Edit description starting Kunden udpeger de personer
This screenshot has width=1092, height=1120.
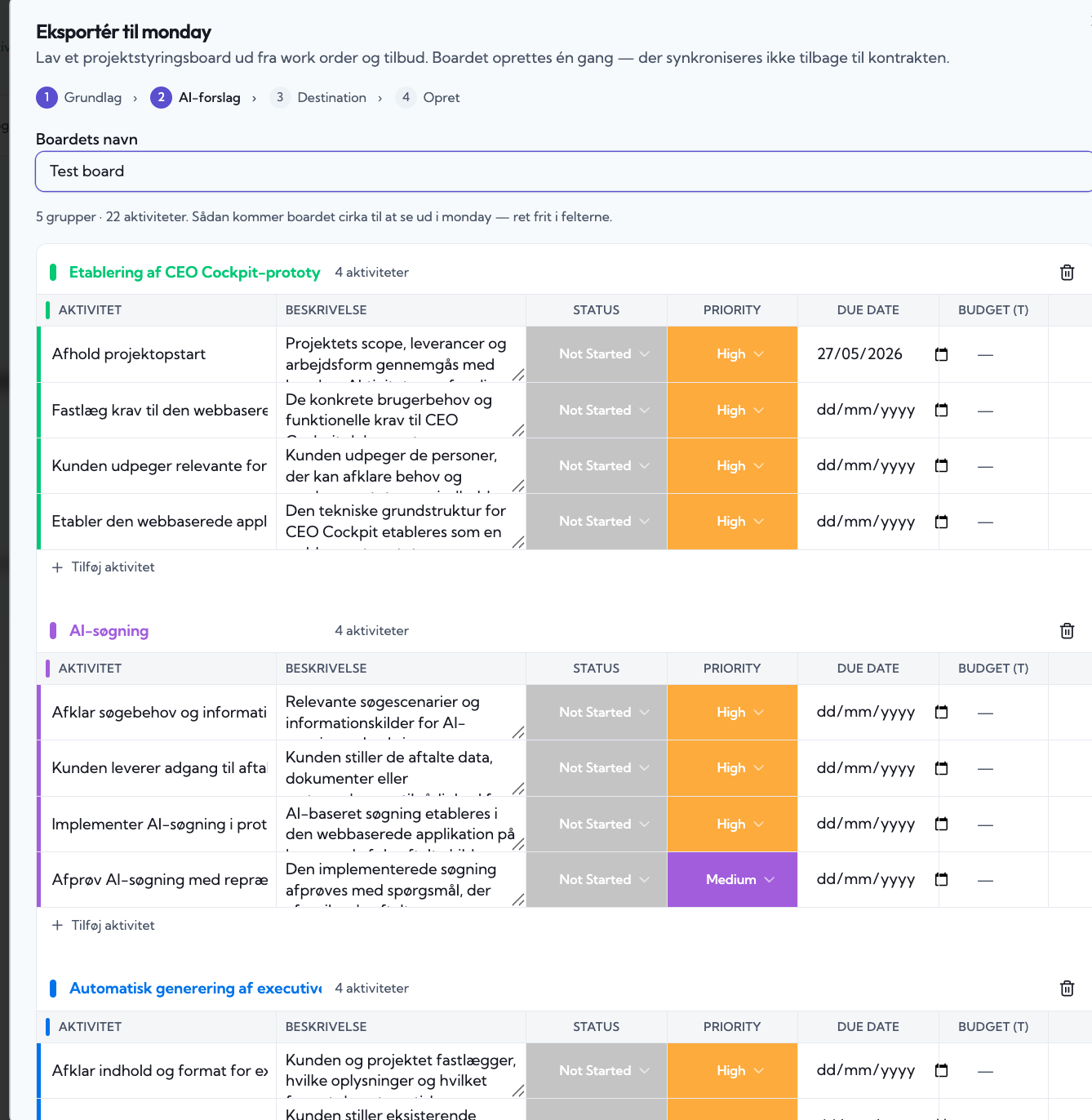click(402, 465)
